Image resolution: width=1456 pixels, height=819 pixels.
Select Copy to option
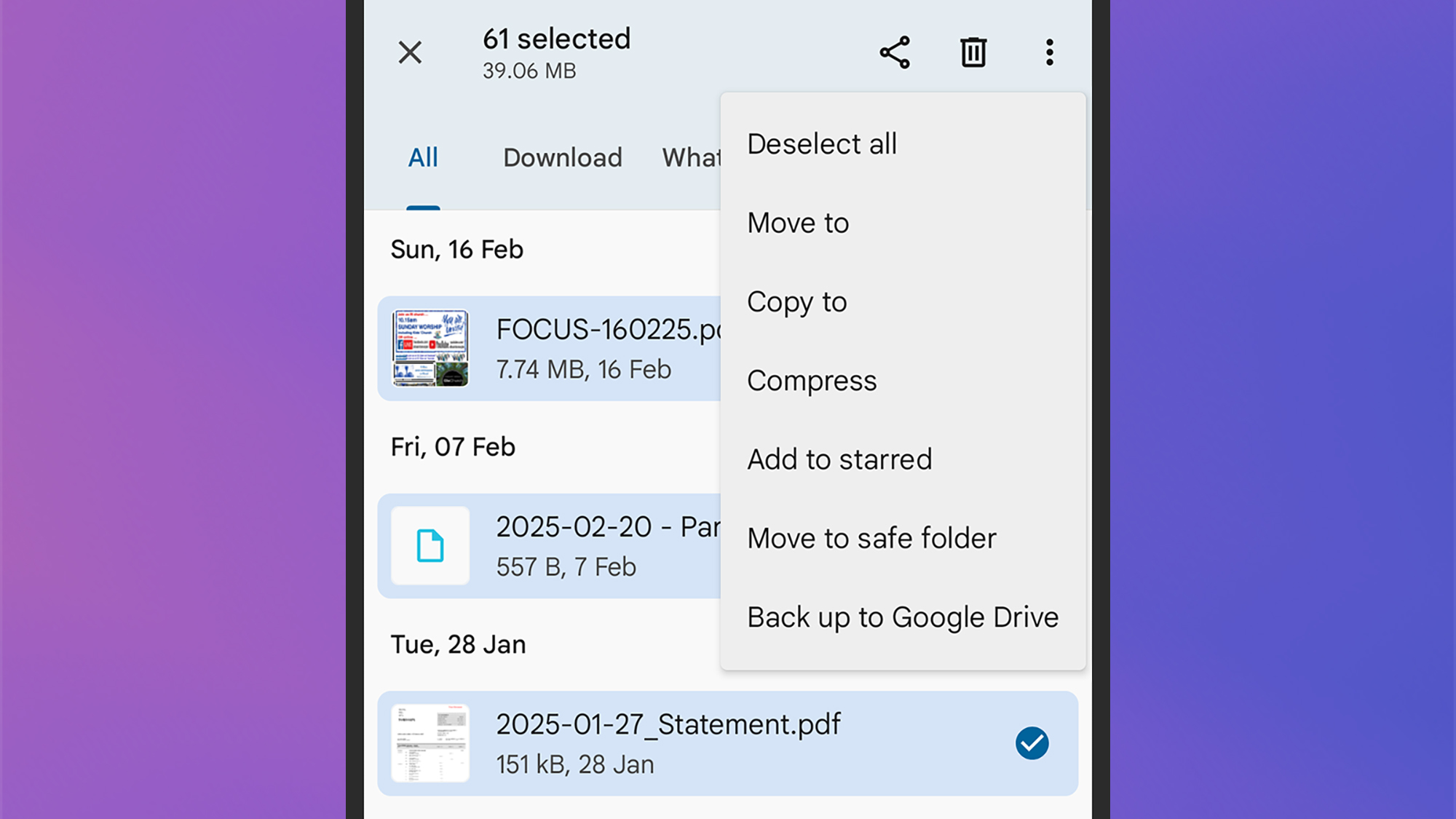pos(797,302)
